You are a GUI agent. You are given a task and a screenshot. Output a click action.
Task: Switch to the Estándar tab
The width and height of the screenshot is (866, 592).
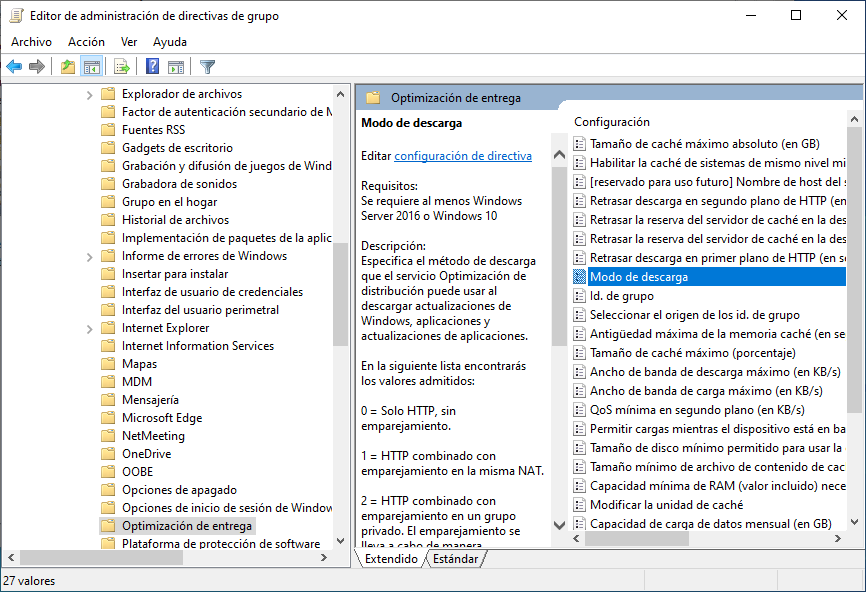[455, 559]
